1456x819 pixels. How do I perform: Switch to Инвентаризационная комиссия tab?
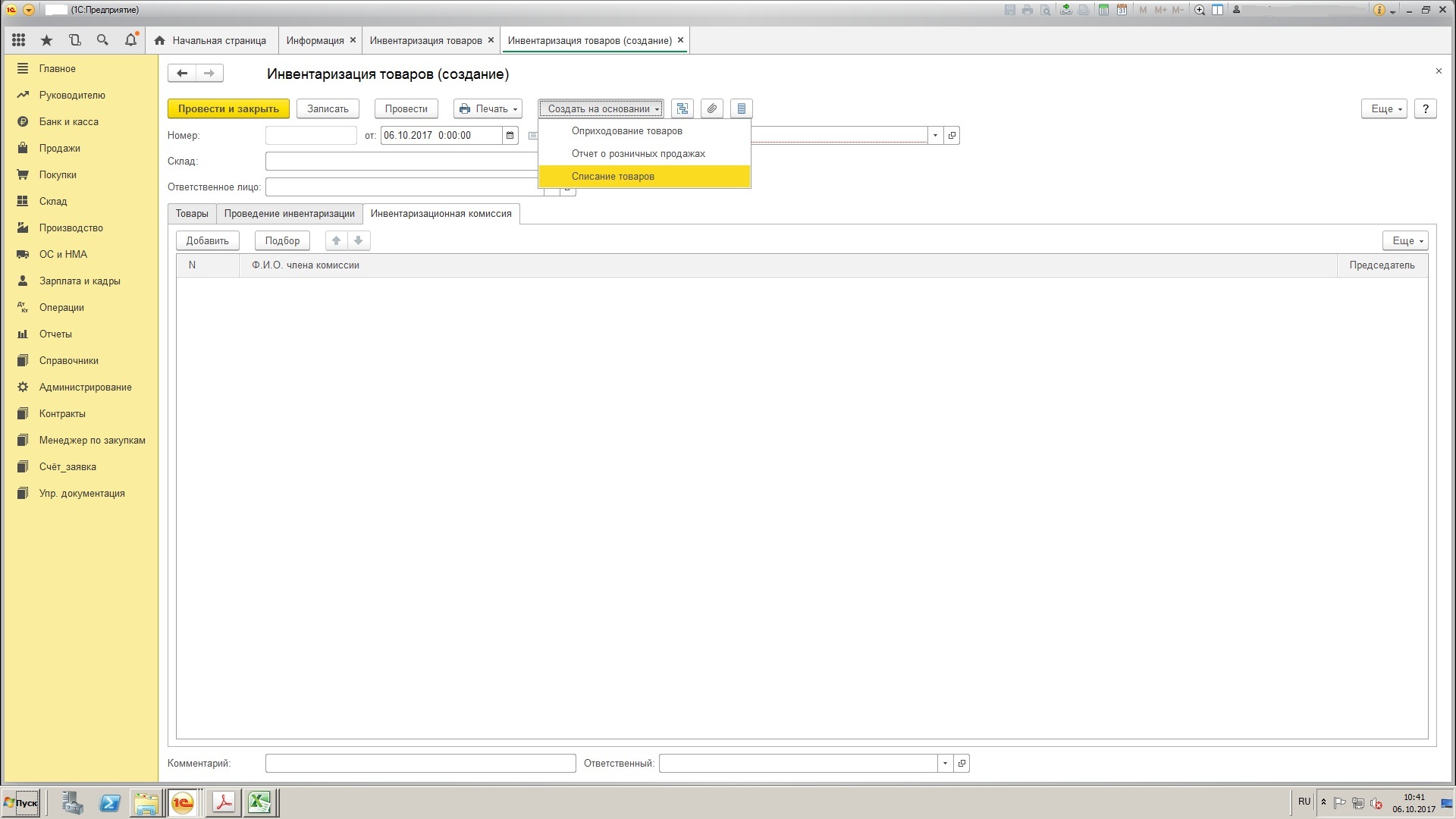pos(441,214)
